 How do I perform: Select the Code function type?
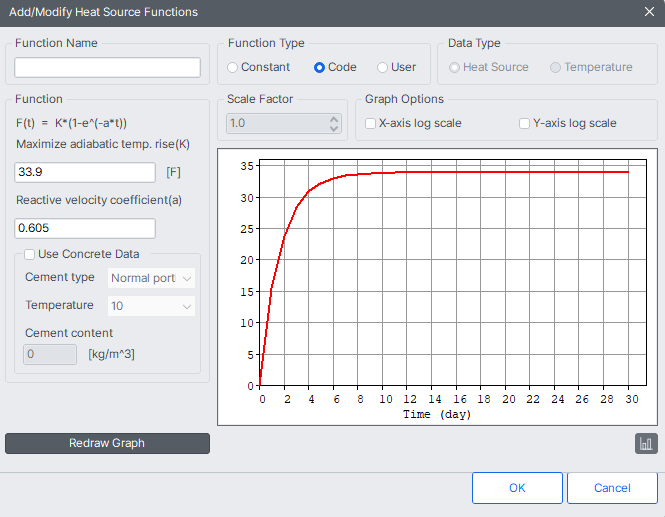point(335,67)
